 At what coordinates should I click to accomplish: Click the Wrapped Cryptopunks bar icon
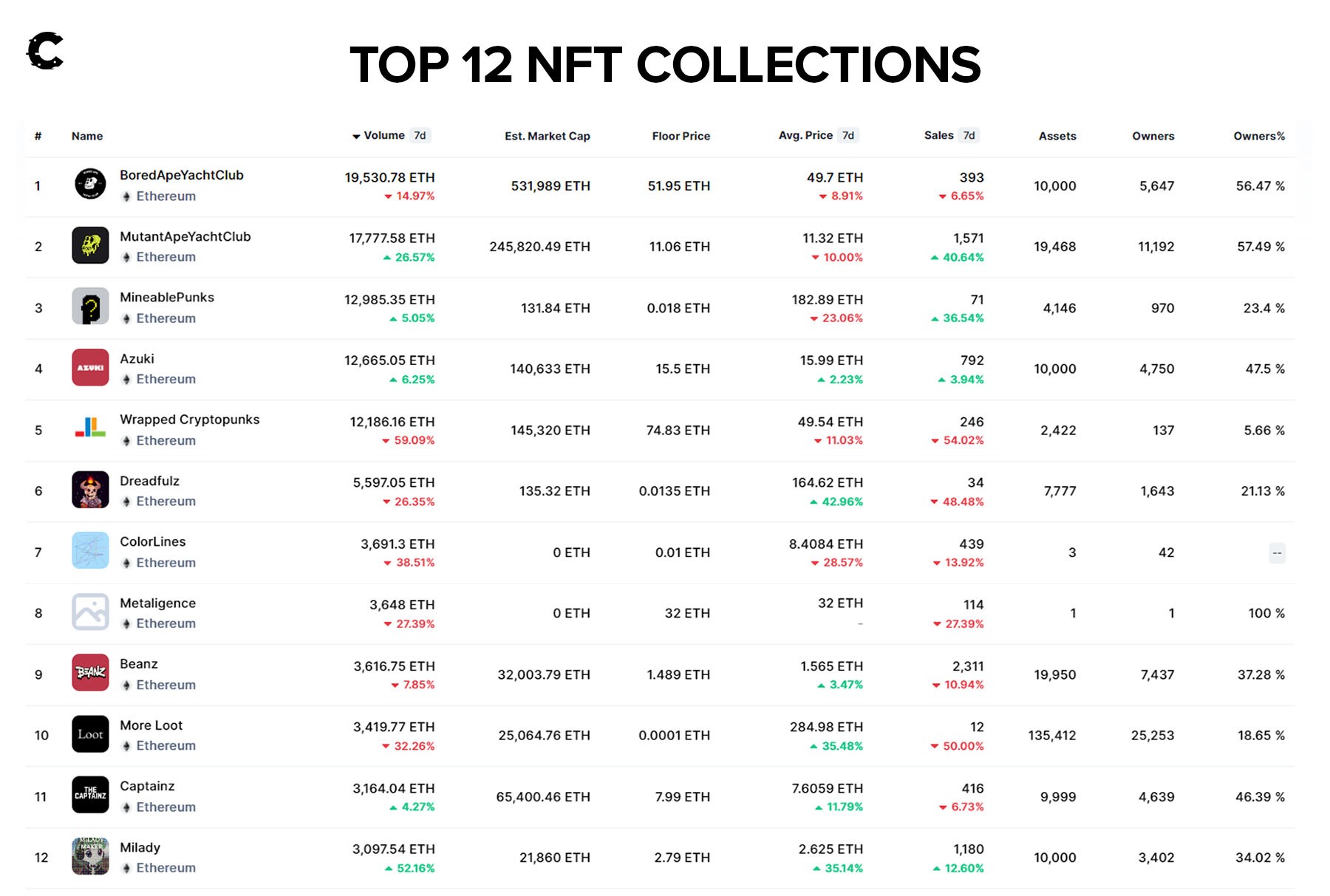90,428
